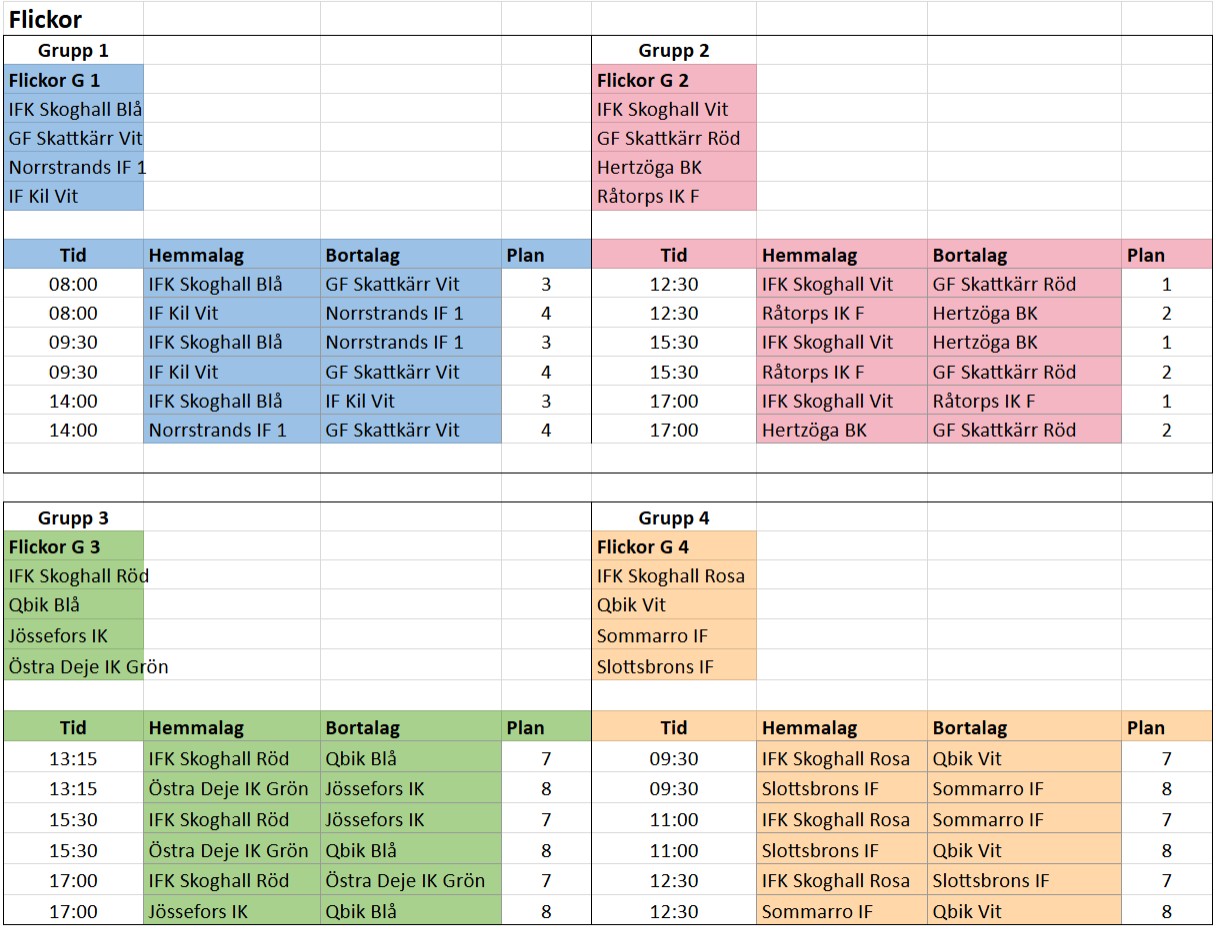This screenshot has height=932, width=1220.
Task: Select Slottsbrons IF in the Bortalag column
Action: [x=991, y=881]
